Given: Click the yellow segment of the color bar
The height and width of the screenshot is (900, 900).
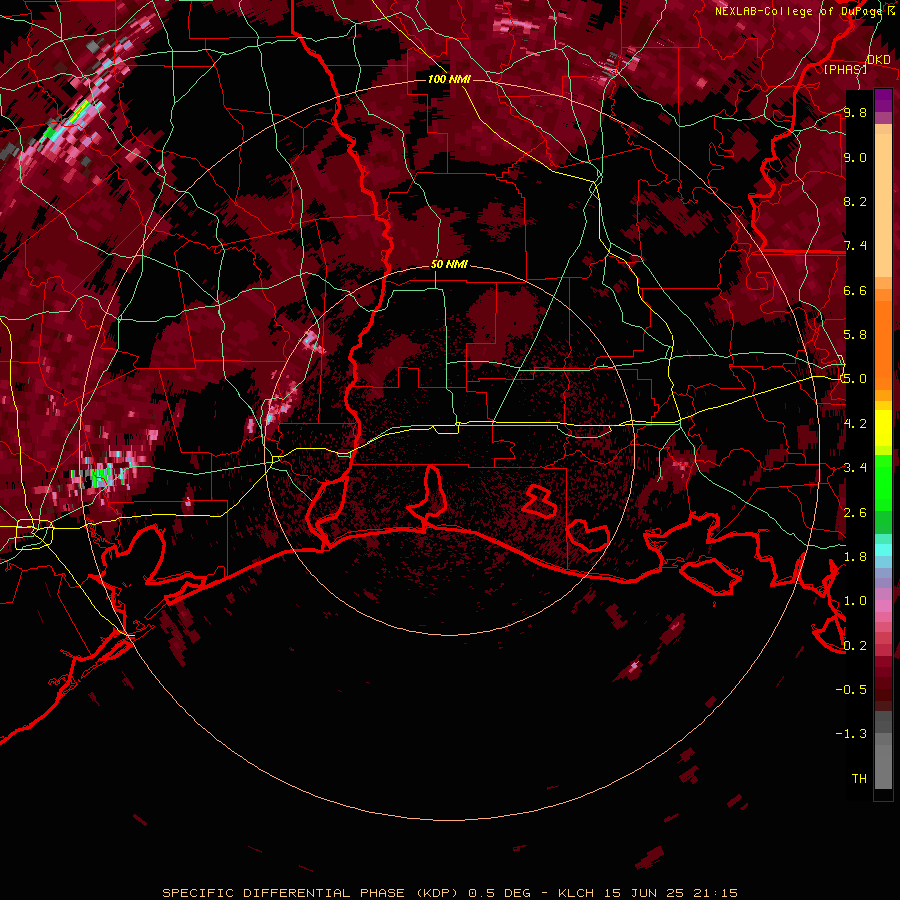Looking at the screenshot, I should tap(883, 428).
